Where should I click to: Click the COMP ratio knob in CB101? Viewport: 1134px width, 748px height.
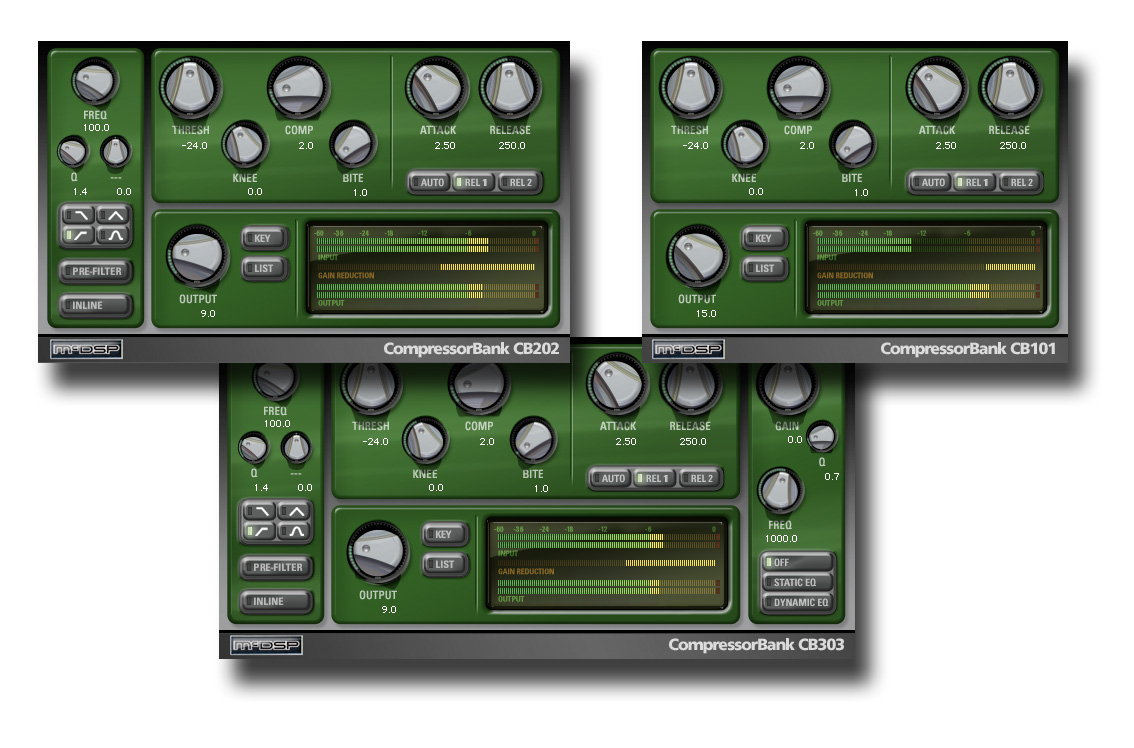click(x=798, y=88)
